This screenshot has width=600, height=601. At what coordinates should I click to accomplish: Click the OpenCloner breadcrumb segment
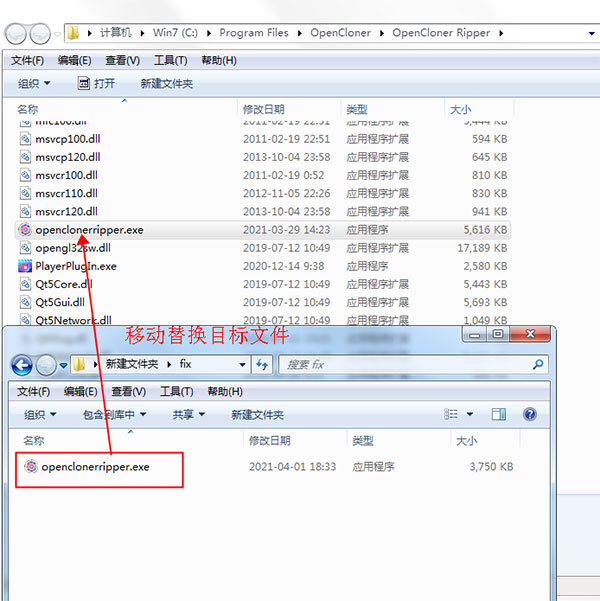pyautogui.click(x=340, y=33)
